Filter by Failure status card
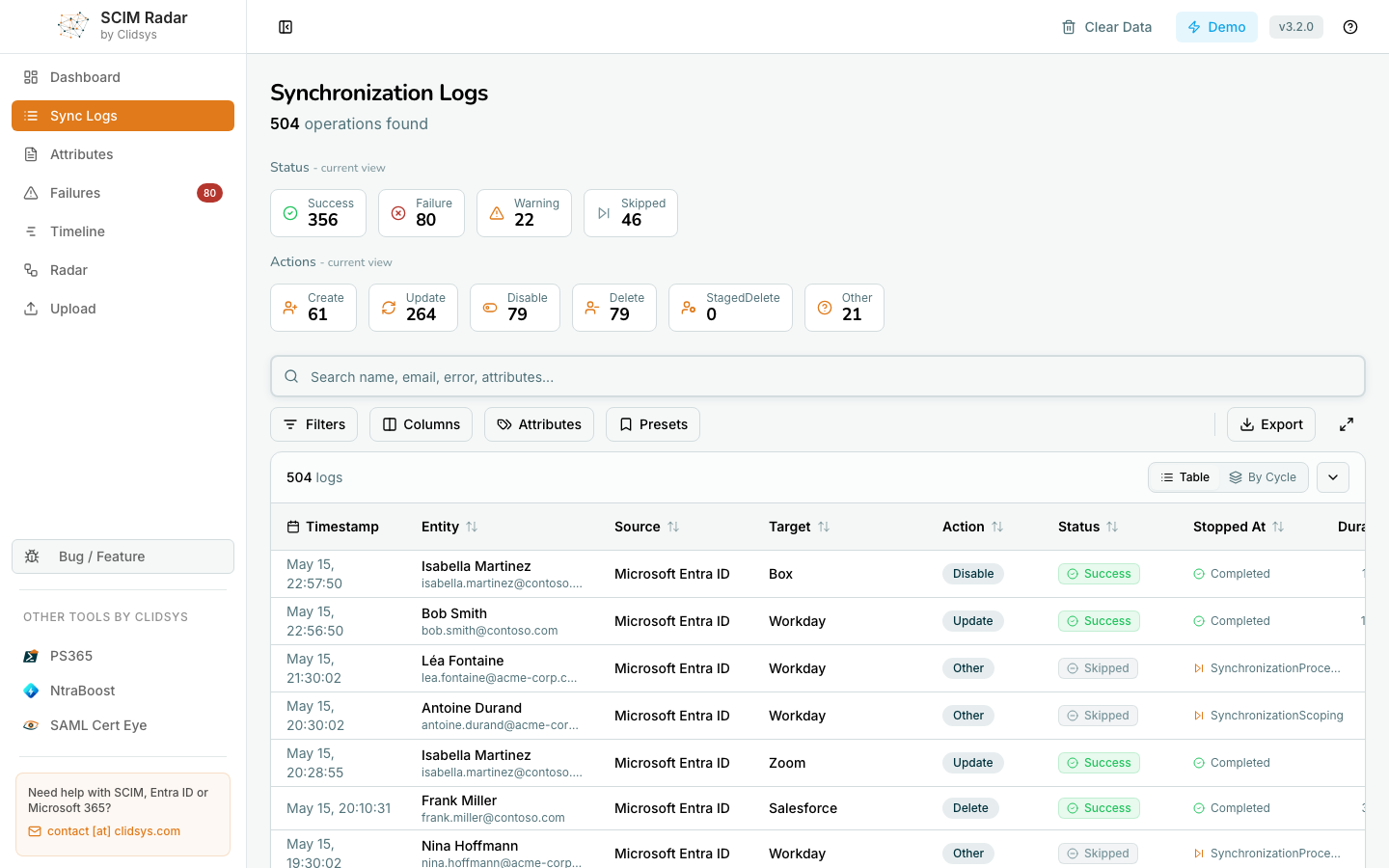1389x868 pixels. (422, 212)
